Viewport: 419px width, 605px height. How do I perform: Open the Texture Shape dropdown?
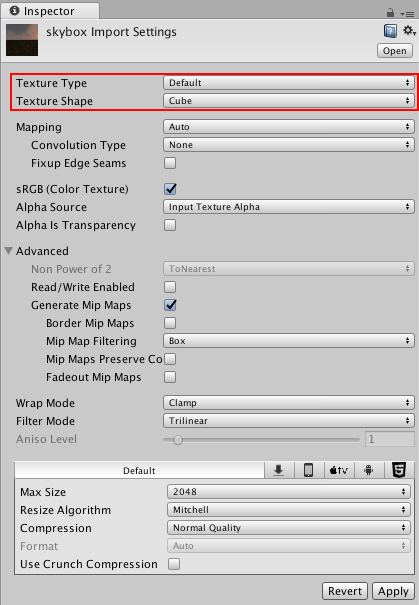(x=289, y=101)
